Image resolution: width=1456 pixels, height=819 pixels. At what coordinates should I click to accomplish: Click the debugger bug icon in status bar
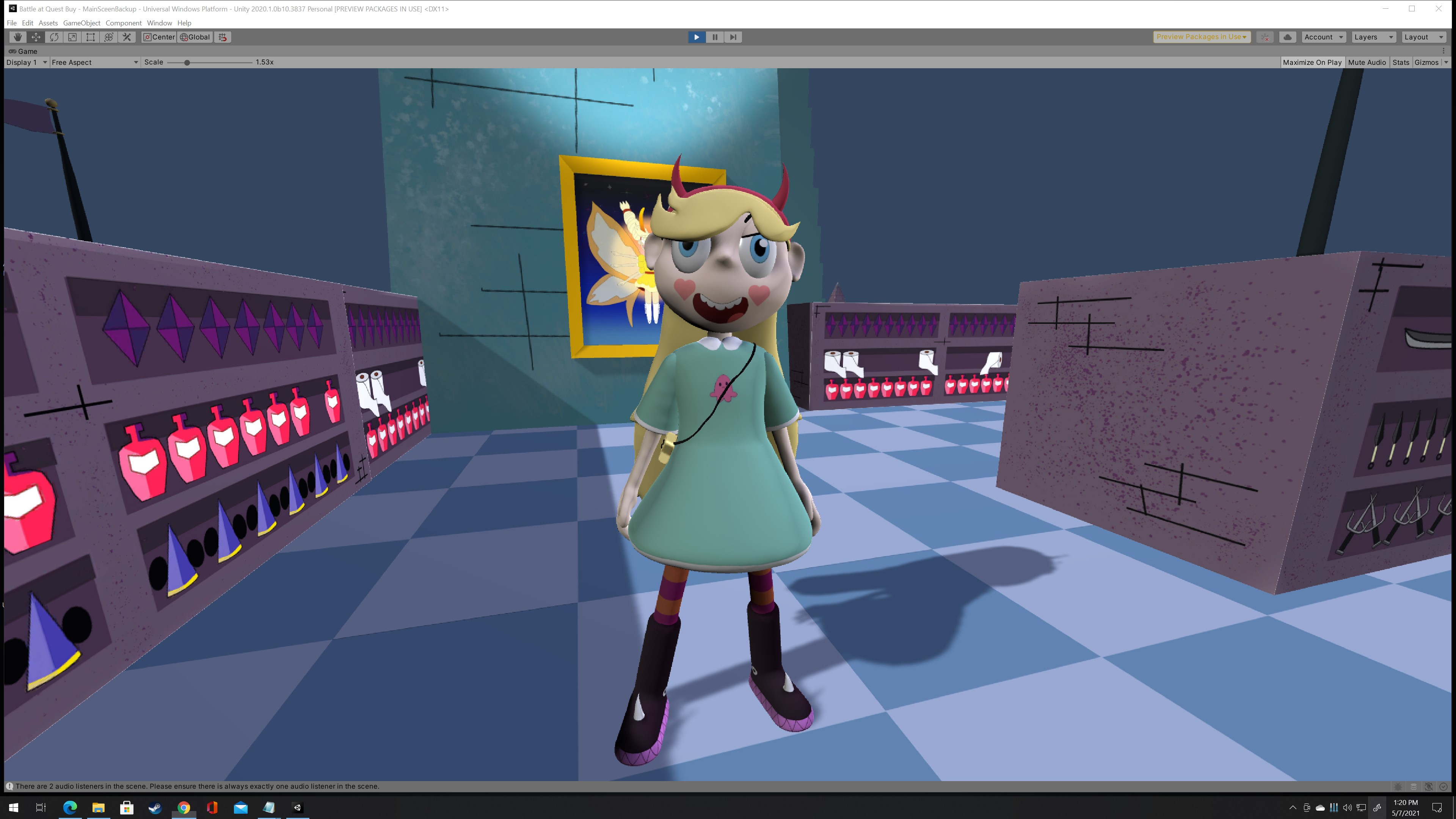pos(1398,786)
